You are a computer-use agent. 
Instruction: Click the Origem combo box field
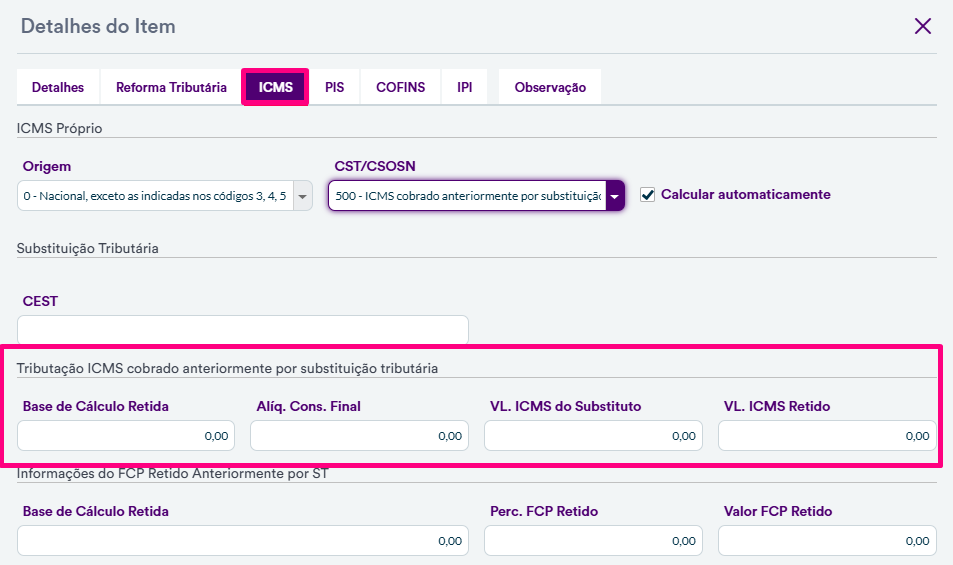(155, 196)
